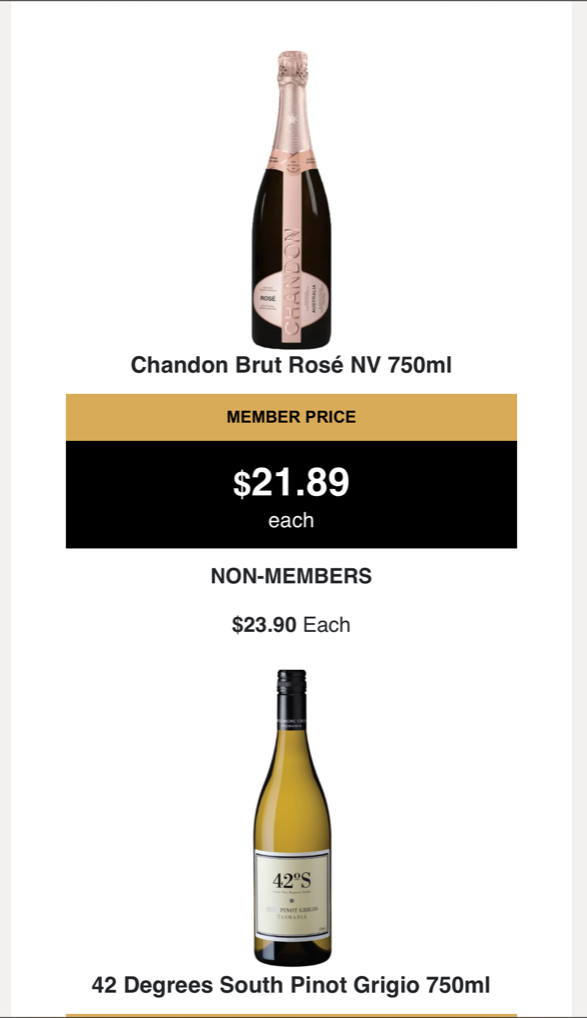Viewport: 587px width, 1018px height.
Task: Click the NON-MEMBERS heading
Action: tap(291, 576)
